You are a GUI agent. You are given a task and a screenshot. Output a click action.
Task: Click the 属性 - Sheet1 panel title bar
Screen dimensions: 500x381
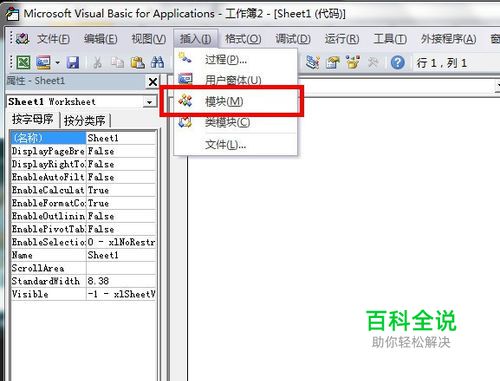[76, 81]
